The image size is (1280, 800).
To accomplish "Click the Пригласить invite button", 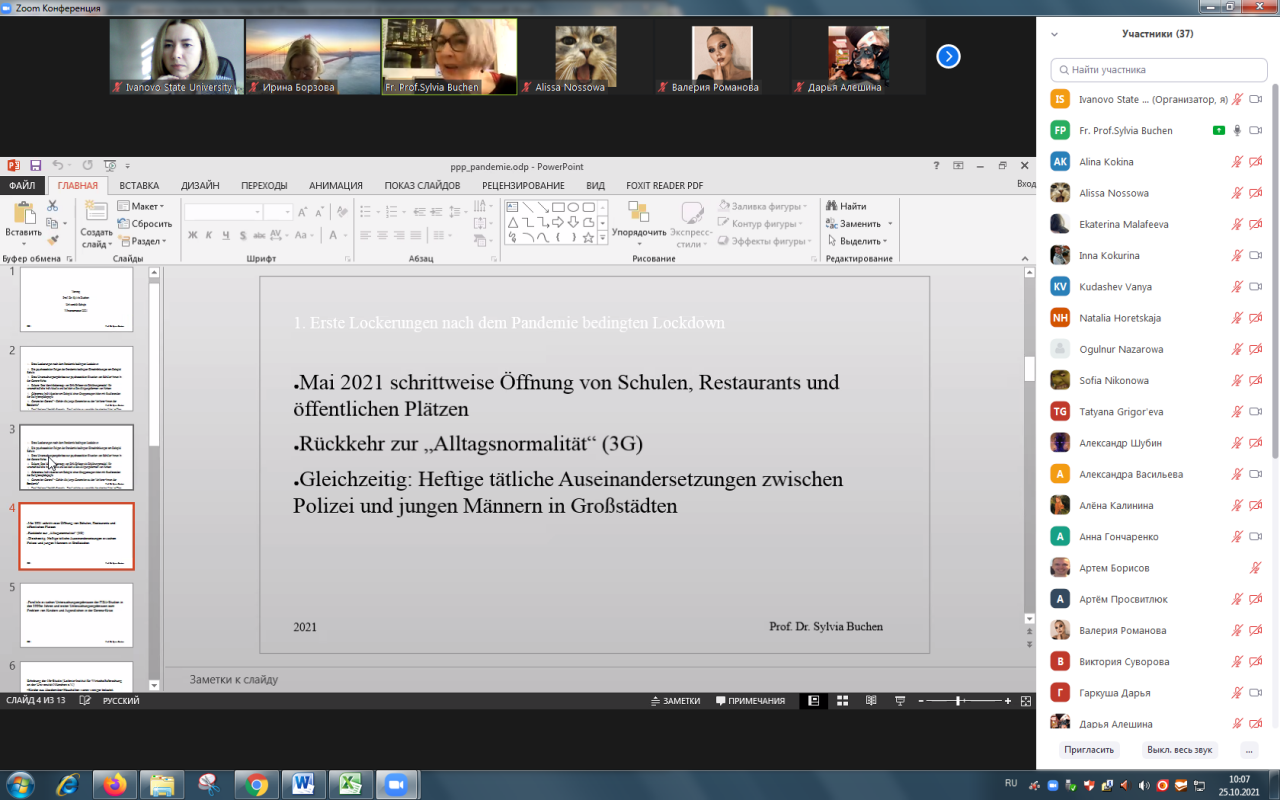I will coord(1088,749).
